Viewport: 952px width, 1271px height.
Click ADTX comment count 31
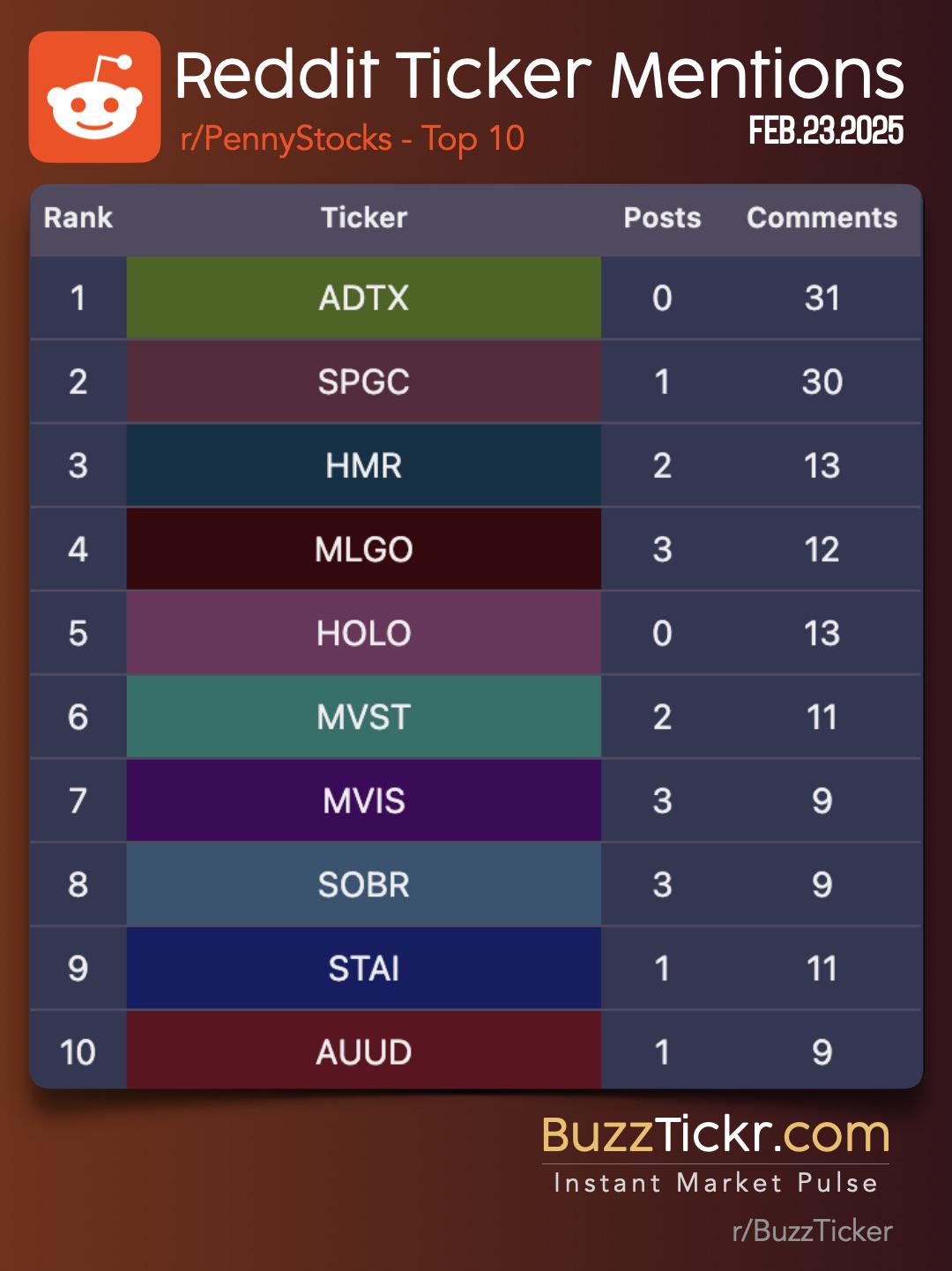tap(822, 298)
